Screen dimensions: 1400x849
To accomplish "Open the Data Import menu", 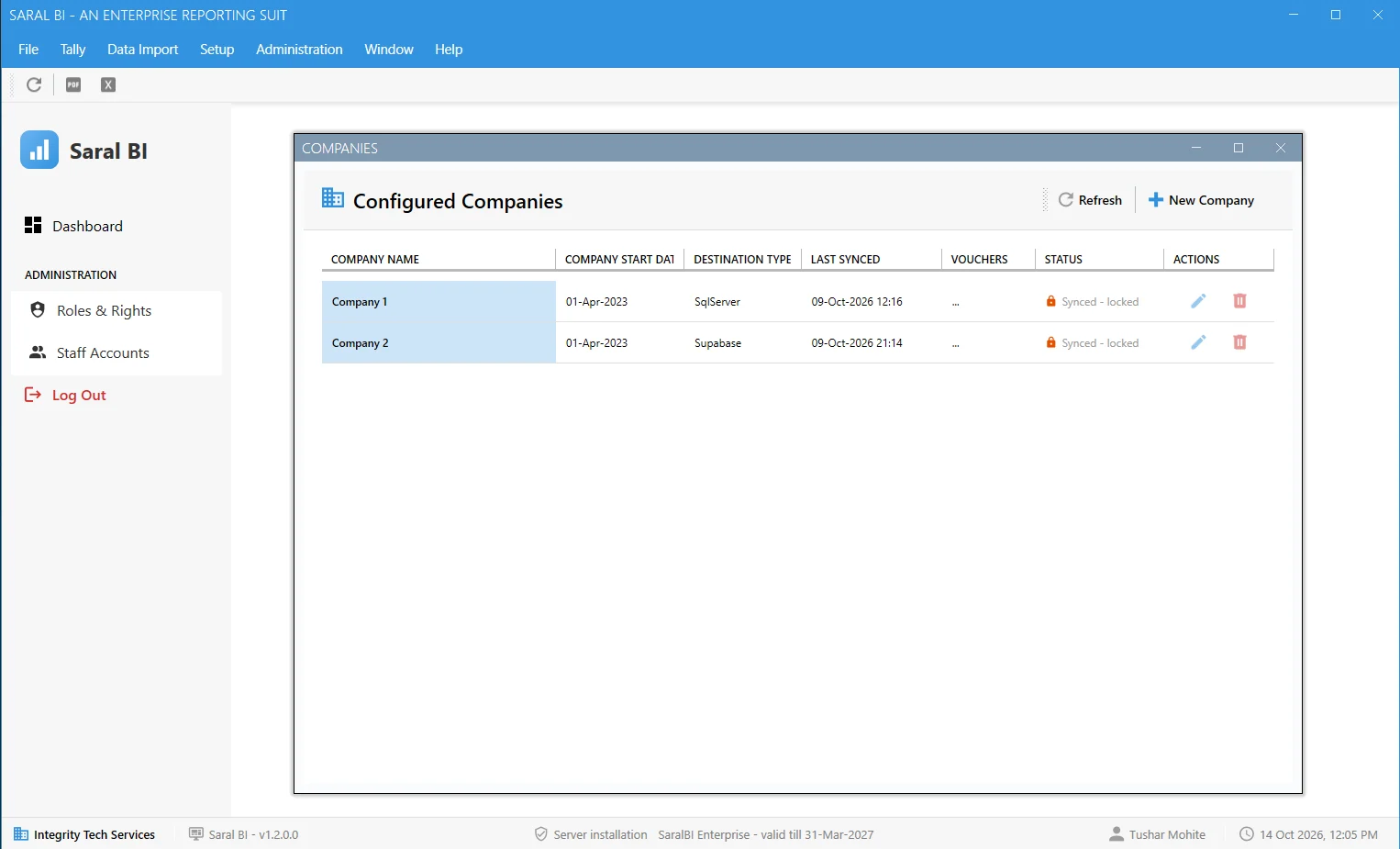I will pos(142,50).
